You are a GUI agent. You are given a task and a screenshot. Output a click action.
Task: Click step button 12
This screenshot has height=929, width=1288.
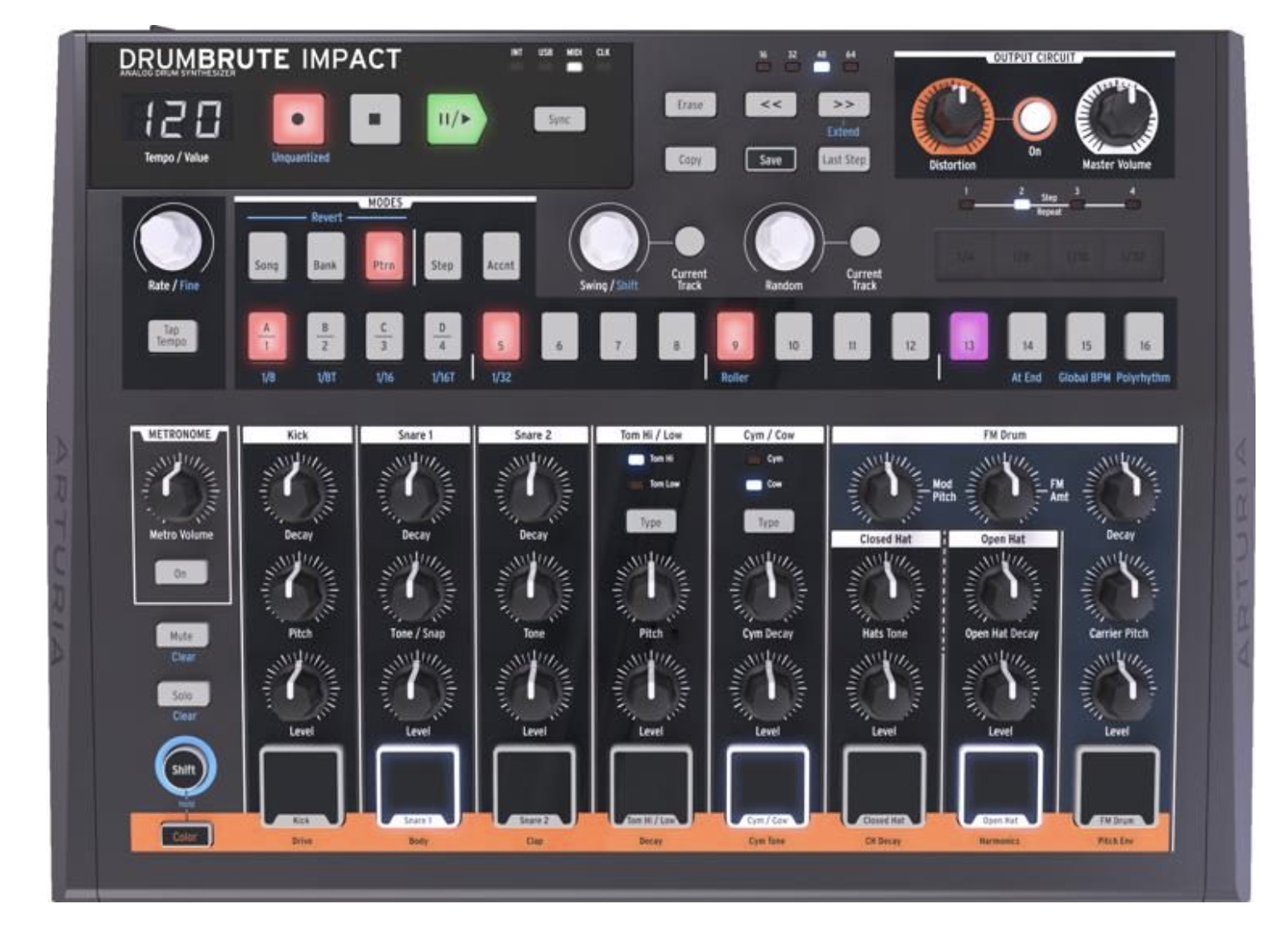coord(910,336)
